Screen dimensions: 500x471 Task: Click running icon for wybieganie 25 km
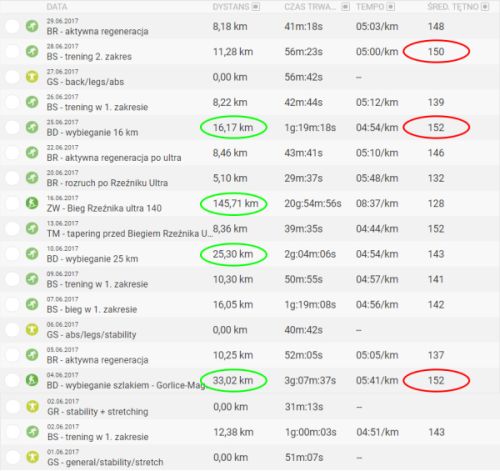click(x=32, y=254)
